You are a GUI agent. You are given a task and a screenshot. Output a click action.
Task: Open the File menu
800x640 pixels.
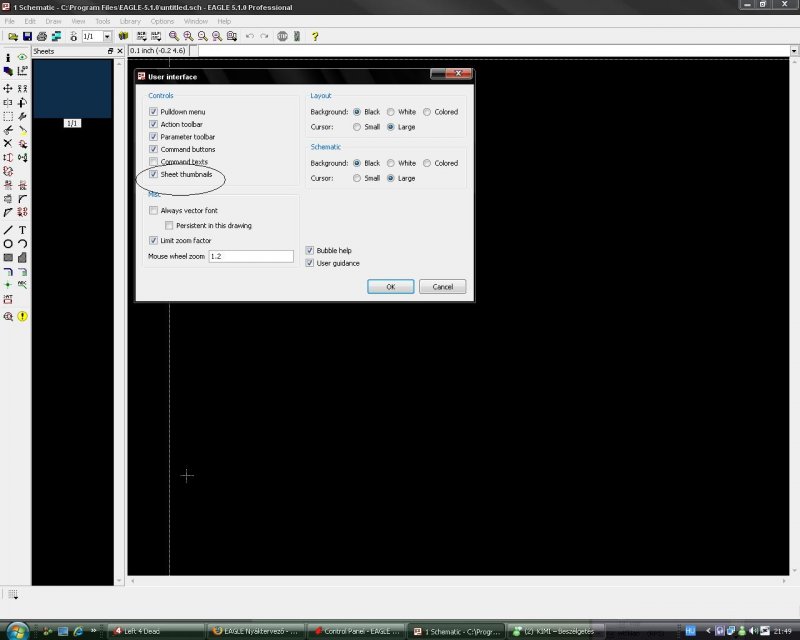point(10,21)
